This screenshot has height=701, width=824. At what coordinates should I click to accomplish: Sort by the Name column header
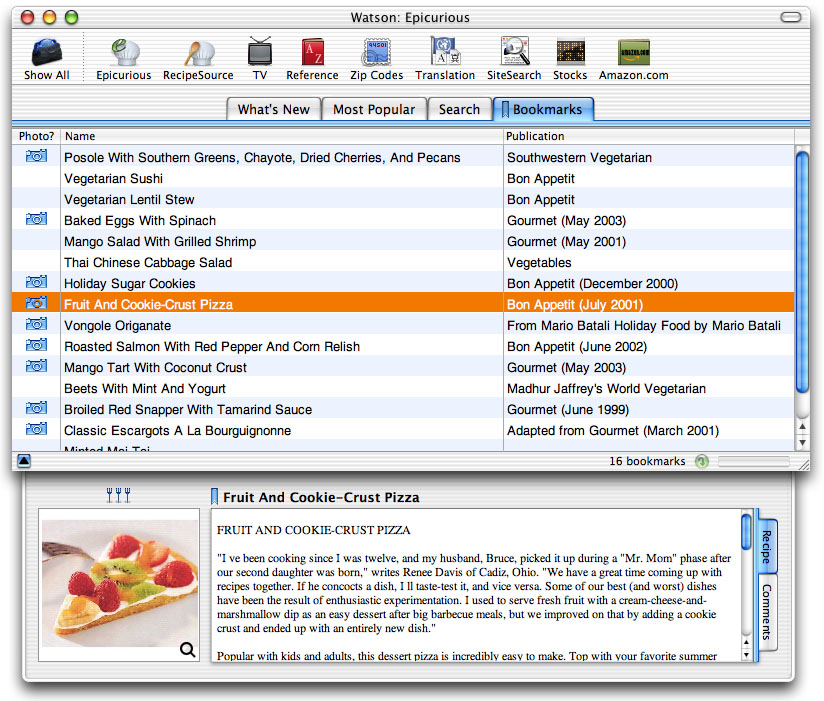(x=282, y=136)
